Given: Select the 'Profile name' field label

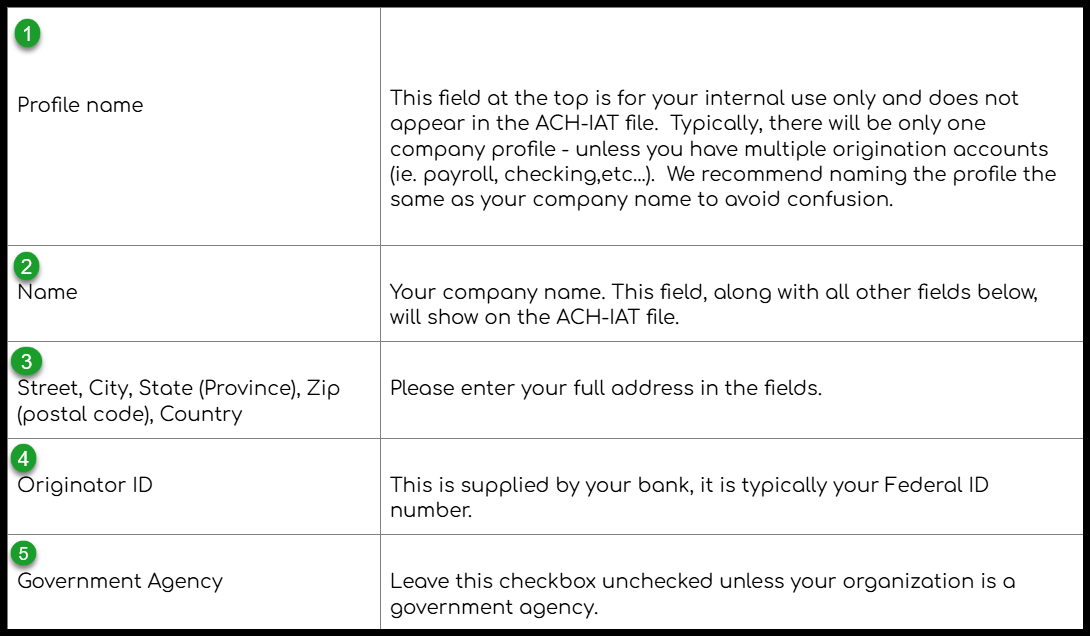Looking at the screenshot, I should coord(80,105).
